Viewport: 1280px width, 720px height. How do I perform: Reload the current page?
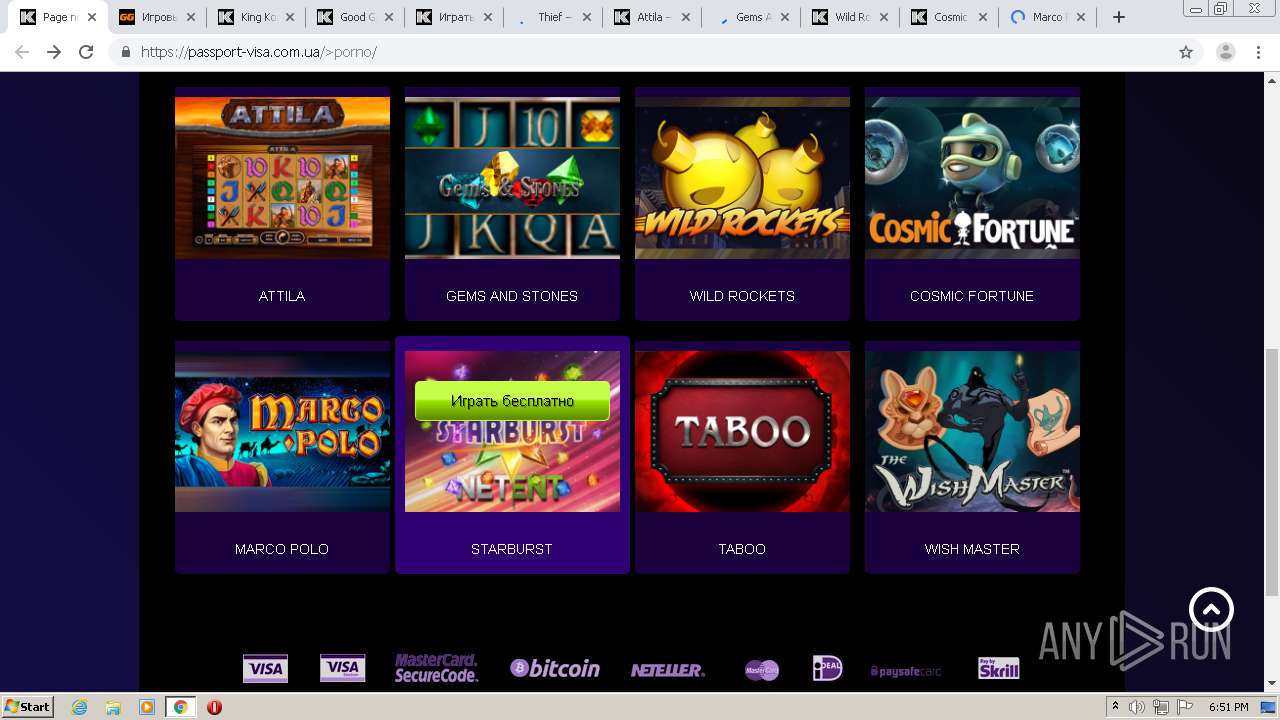(x=86, y=52)
